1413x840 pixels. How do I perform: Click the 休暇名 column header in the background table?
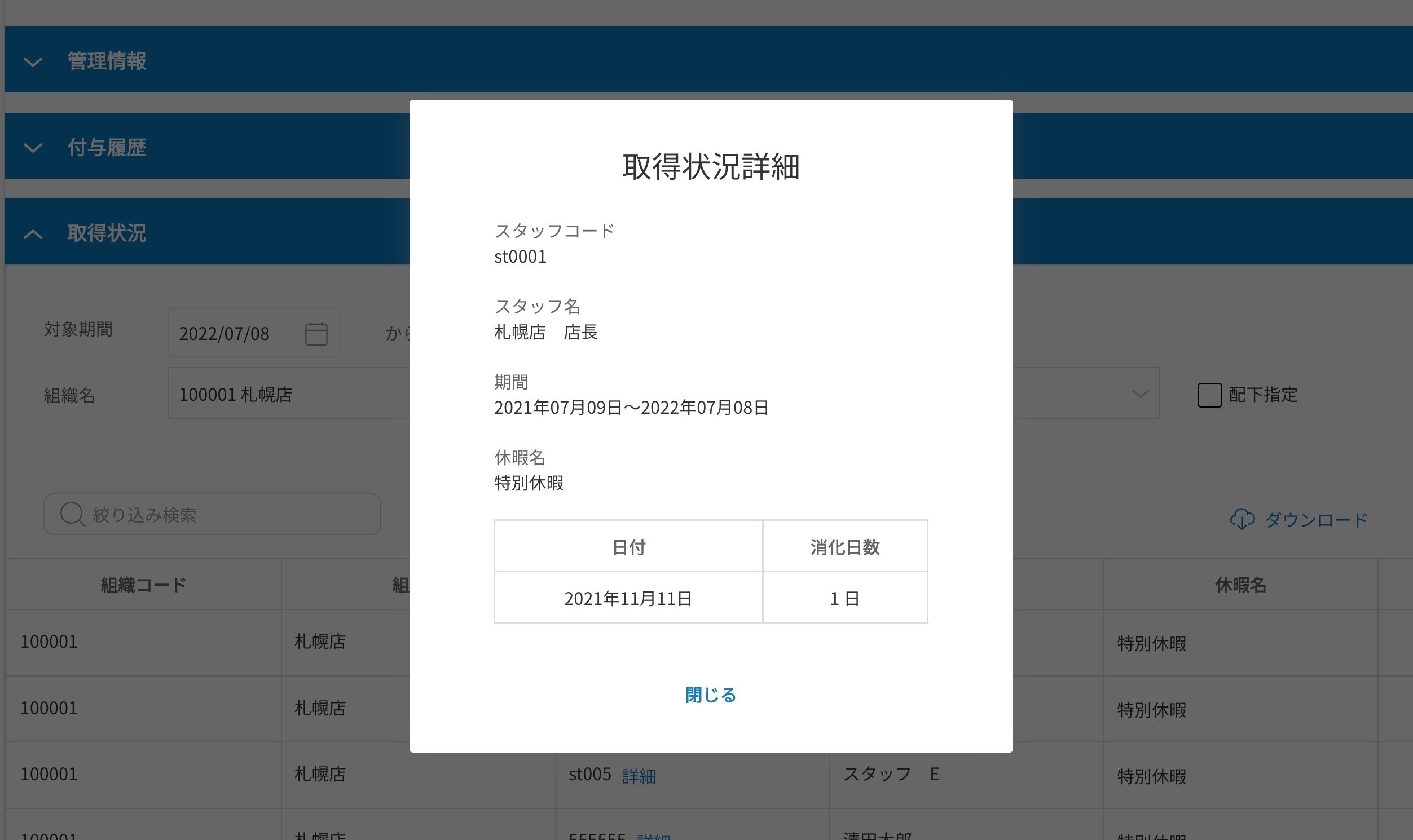(1240, 585)
